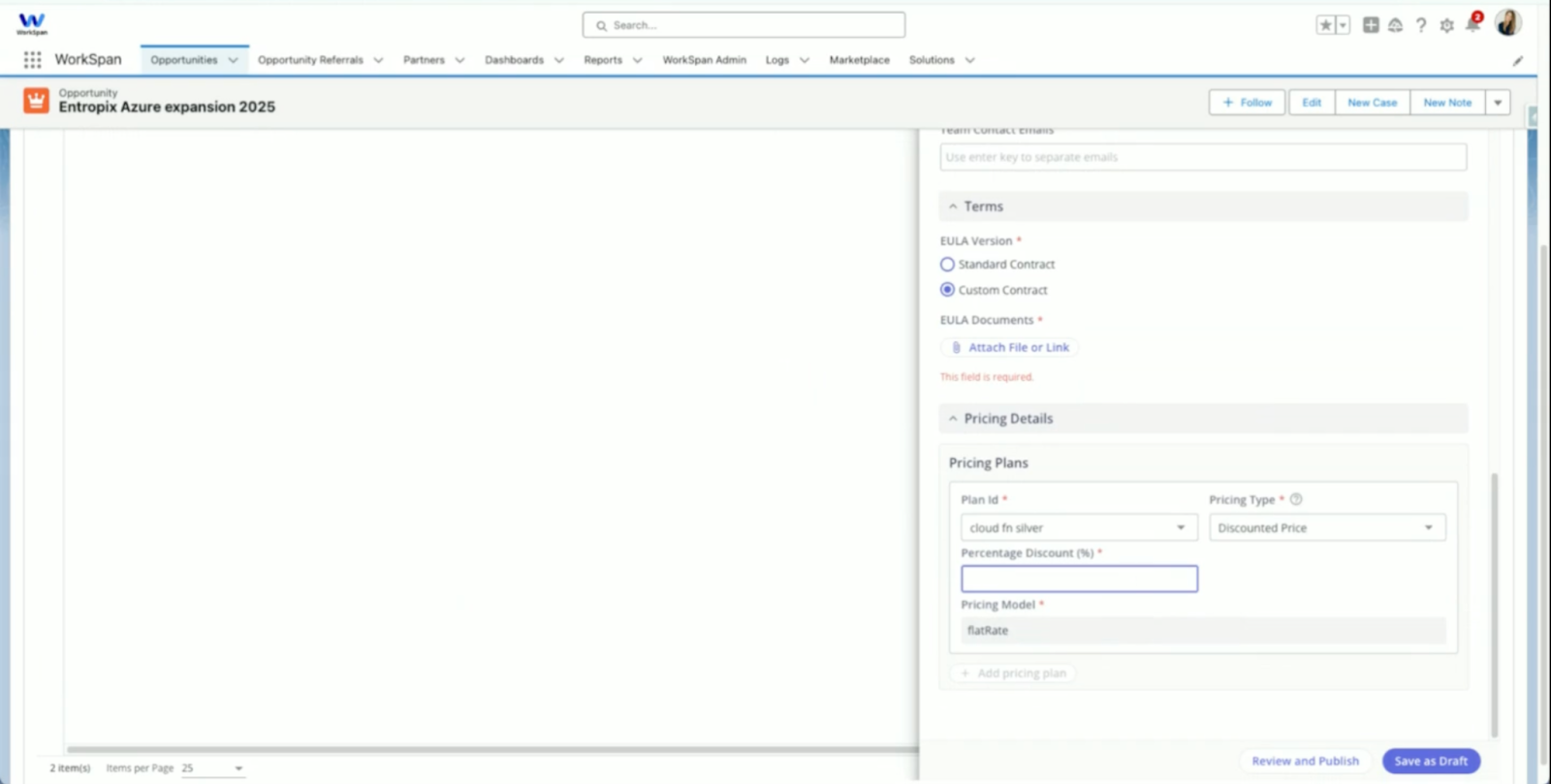Open the Opportunities tab

click(x=184, y=60)
